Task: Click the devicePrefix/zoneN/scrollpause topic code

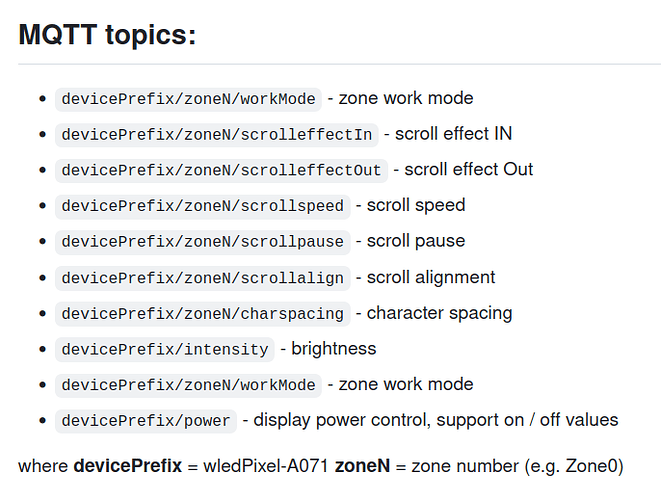Action: (203, 242)
